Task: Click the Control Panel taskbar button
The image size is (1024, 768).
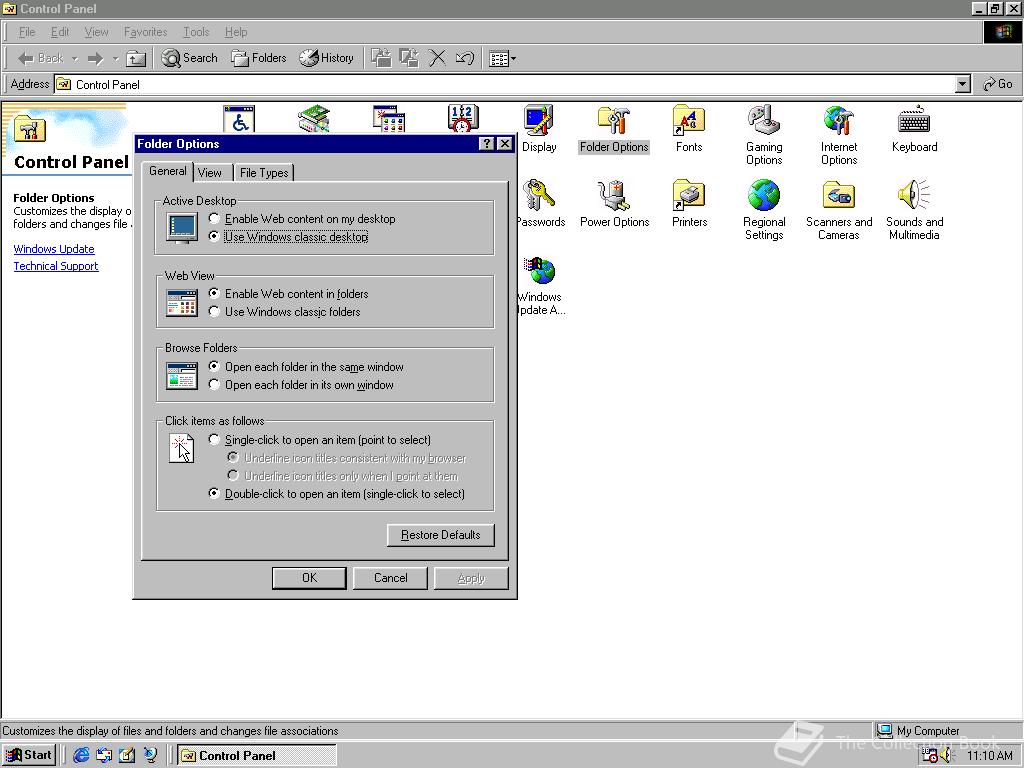Action: point(257,756)
